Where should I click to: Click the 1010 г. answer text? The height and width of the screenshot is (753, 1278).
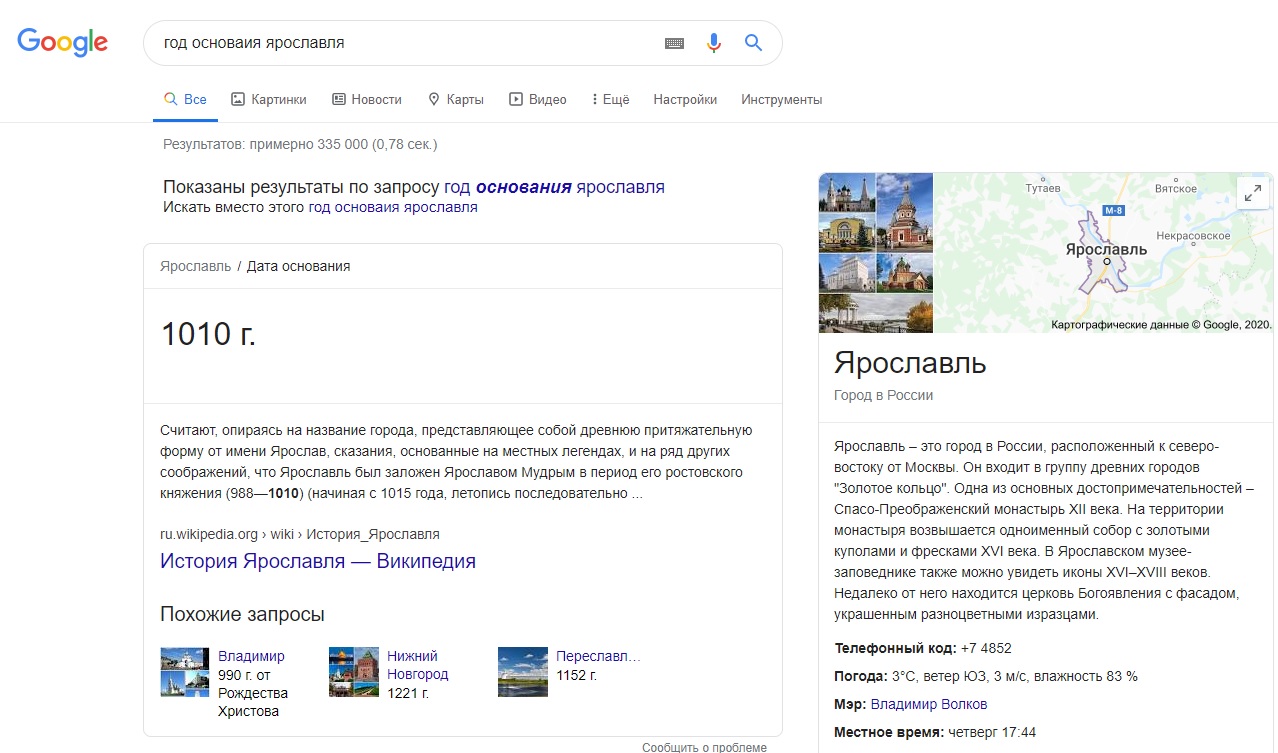click(208, 335)
